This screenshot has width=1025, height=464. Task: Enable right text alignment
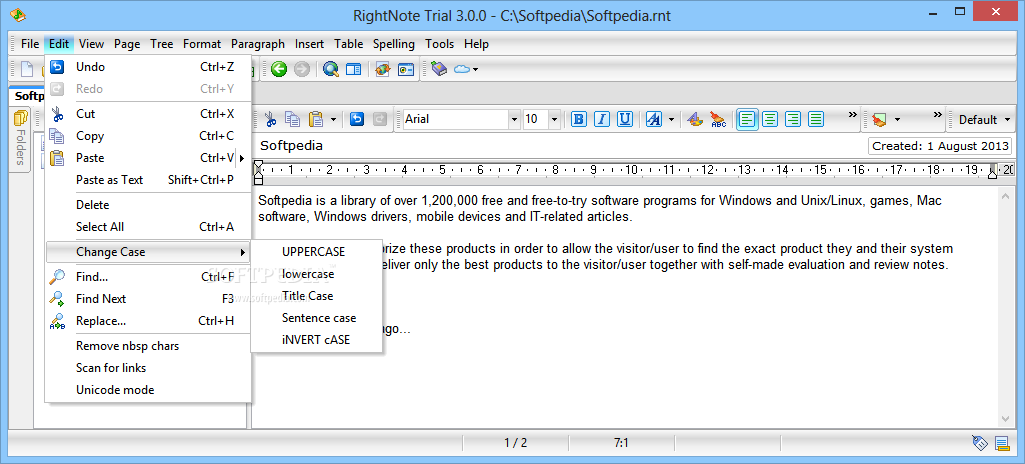click(x=793, y=119)
